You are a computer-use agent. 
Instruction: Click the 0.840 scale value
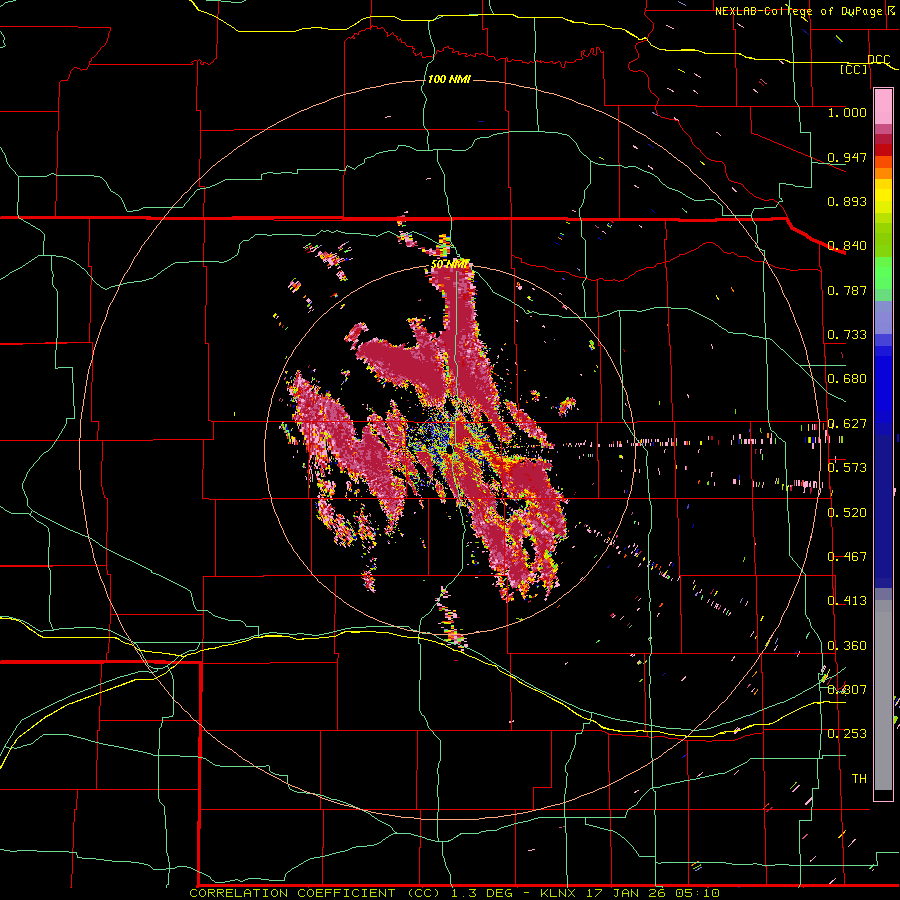pos(847,246)
